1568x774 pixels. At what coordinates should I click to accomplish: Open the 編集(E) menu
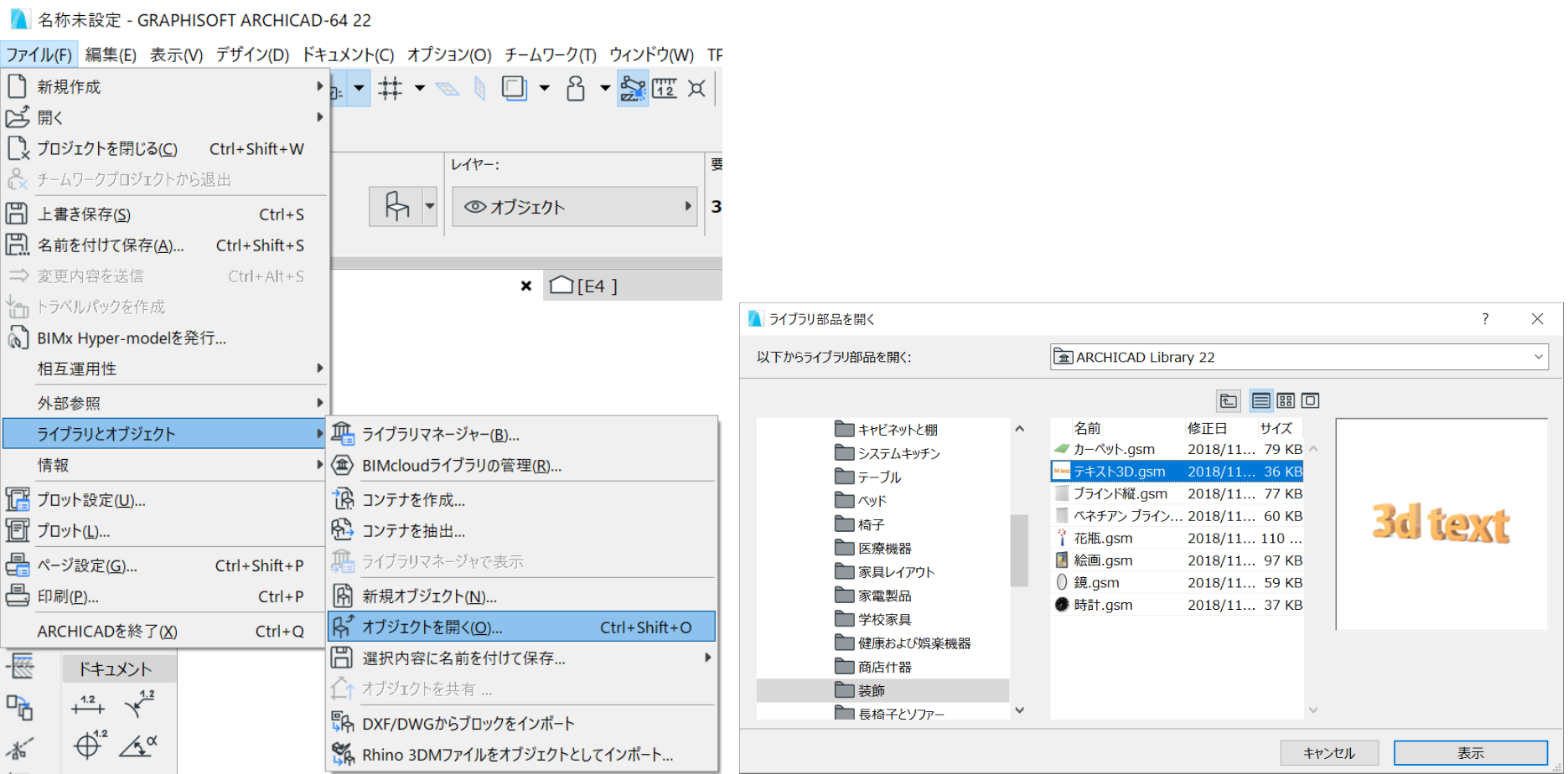(111, 54)
